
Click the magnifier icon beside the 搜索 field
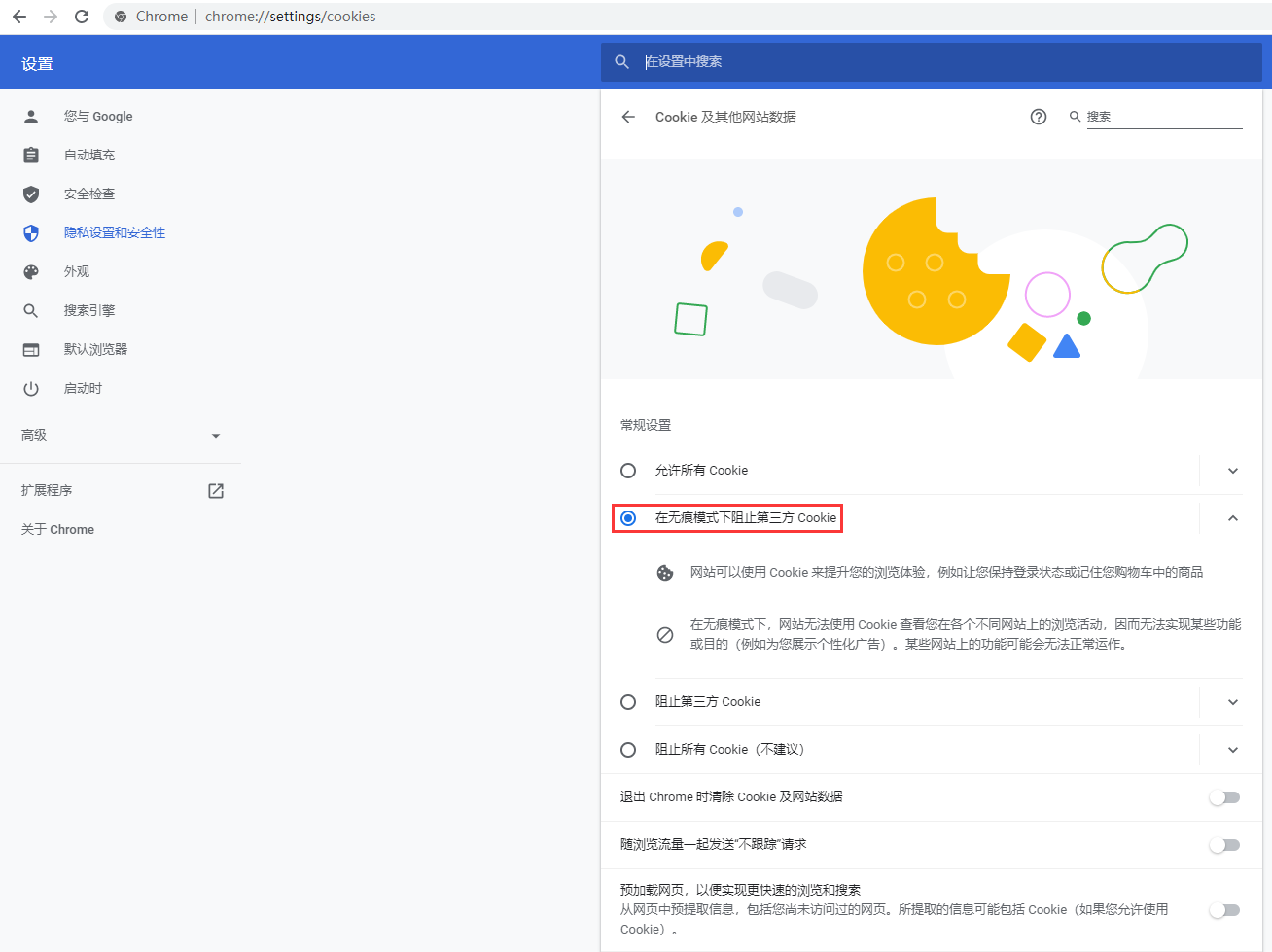coord(1075,117)
